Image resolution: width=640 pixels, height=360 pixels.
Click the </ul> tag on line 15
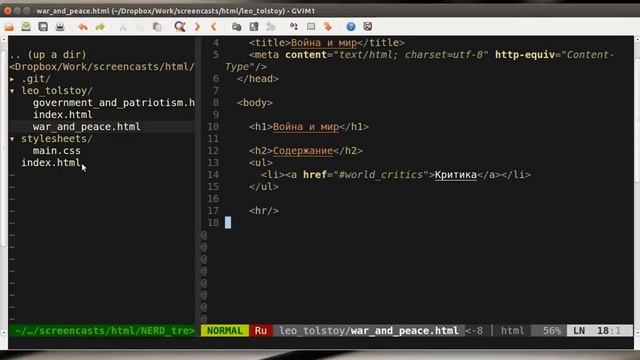(x=264, y=187)
